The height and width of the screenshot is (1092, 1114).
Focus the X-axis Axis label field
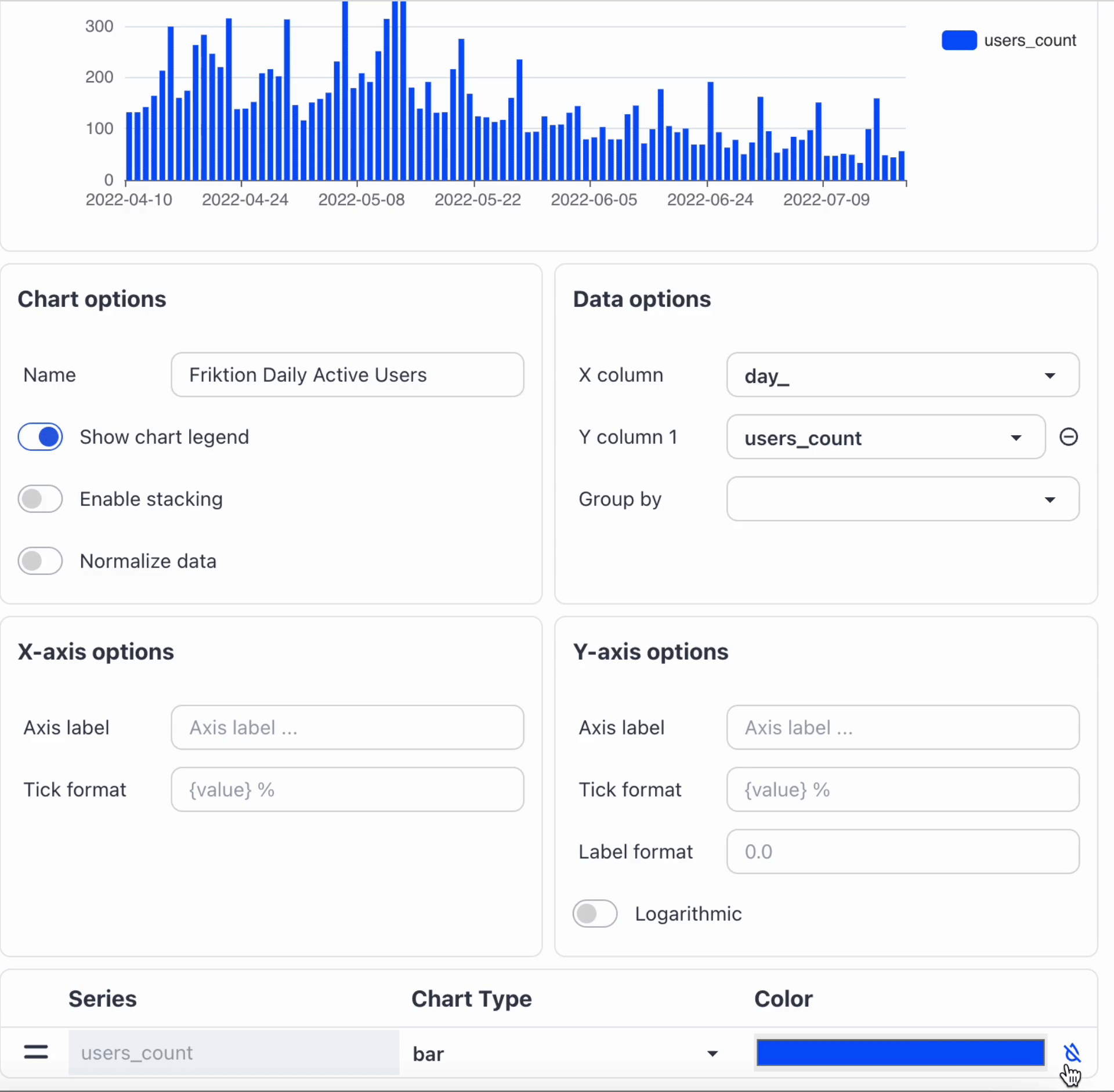click(x=347, y=728)
